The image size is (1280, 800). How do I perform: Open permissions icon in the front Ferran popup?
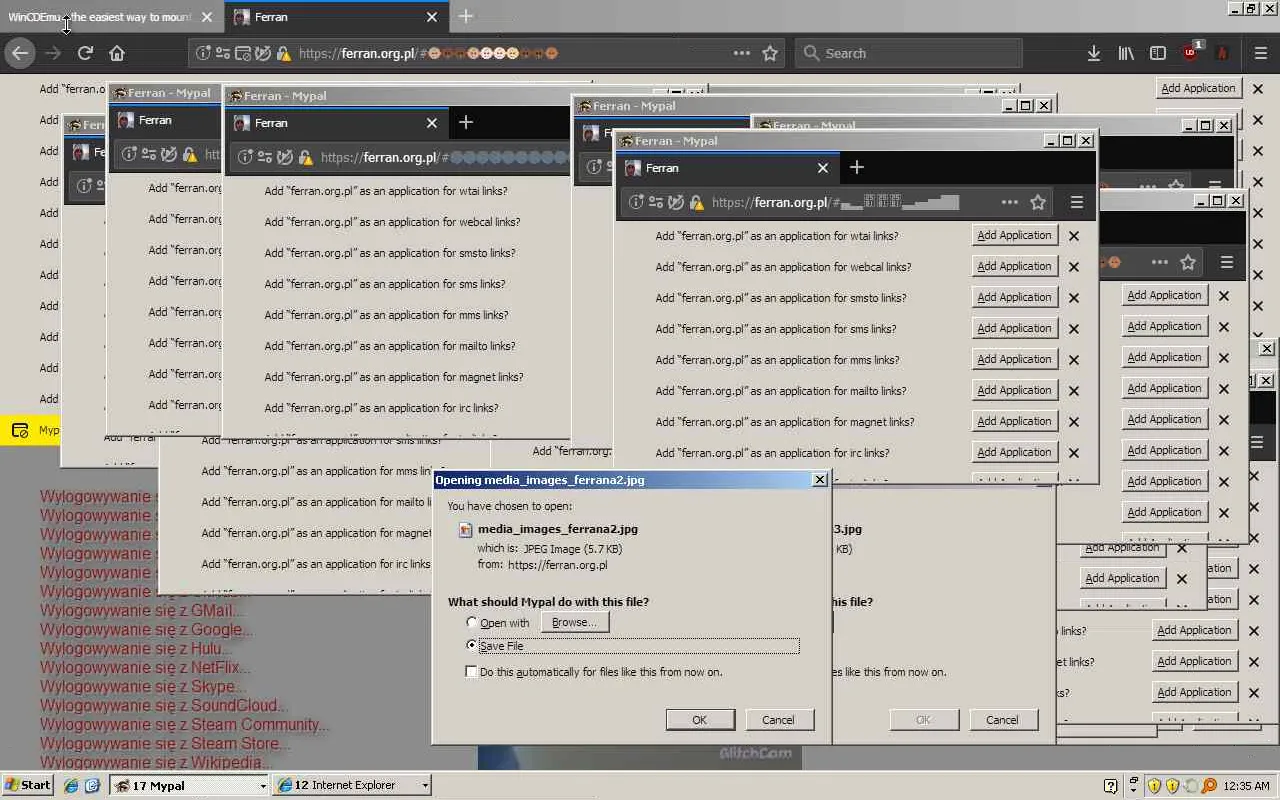click(x=655, y=202)
